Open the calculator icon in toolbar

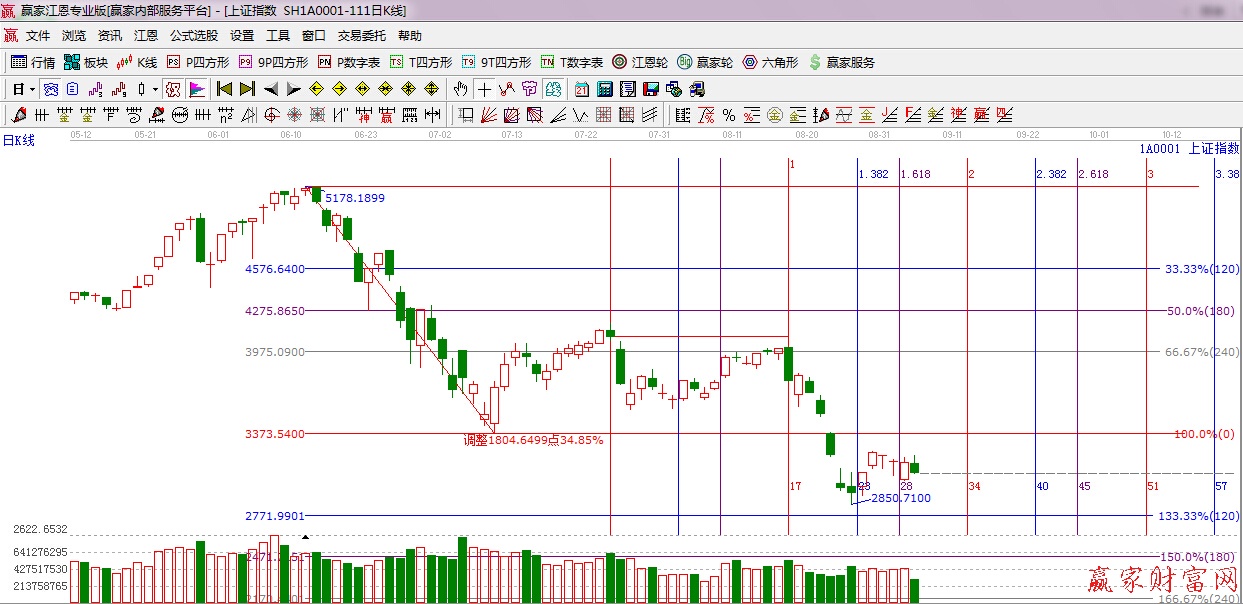click(604, 89)
